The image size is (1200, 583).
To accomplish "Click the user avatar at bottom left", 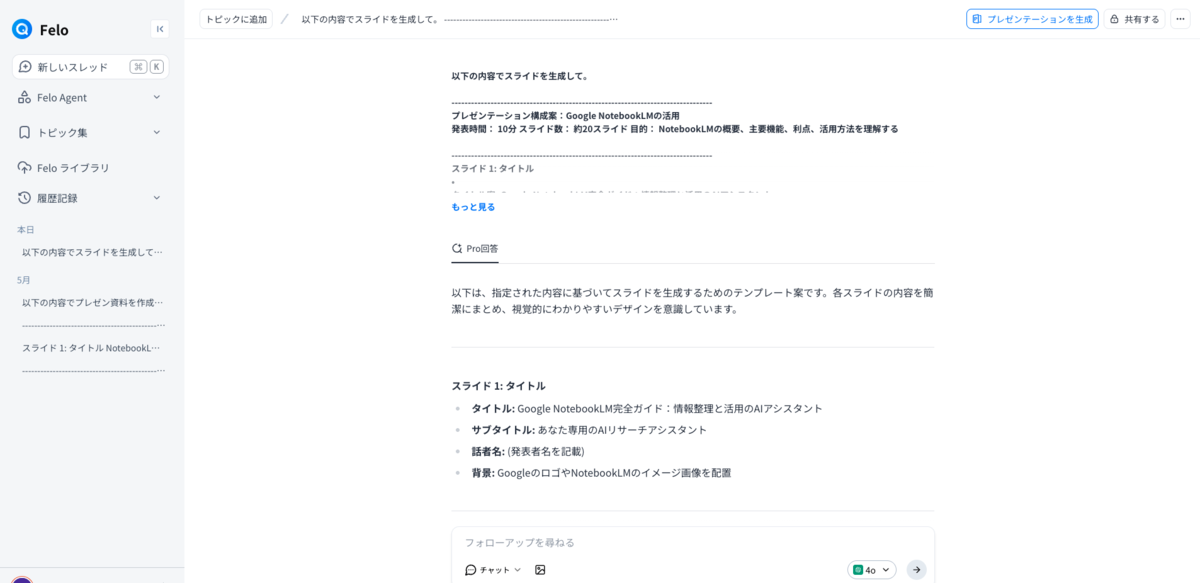I will click(x=22, y=579).
